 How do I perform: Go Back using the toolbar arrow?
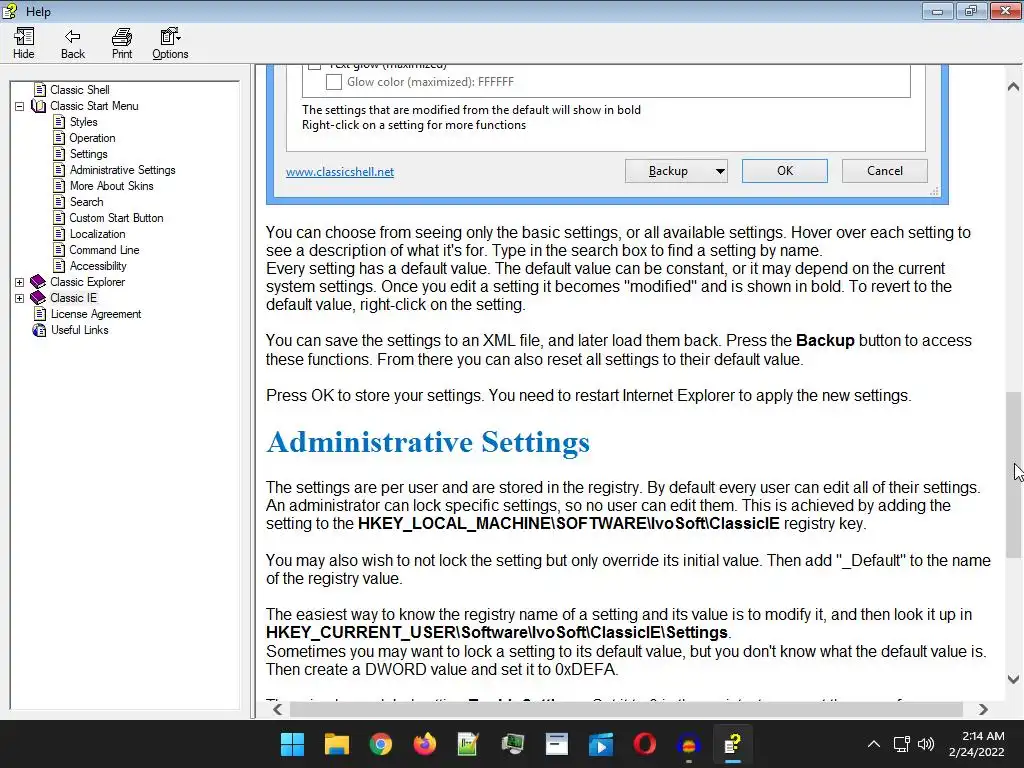coord(72,44)
